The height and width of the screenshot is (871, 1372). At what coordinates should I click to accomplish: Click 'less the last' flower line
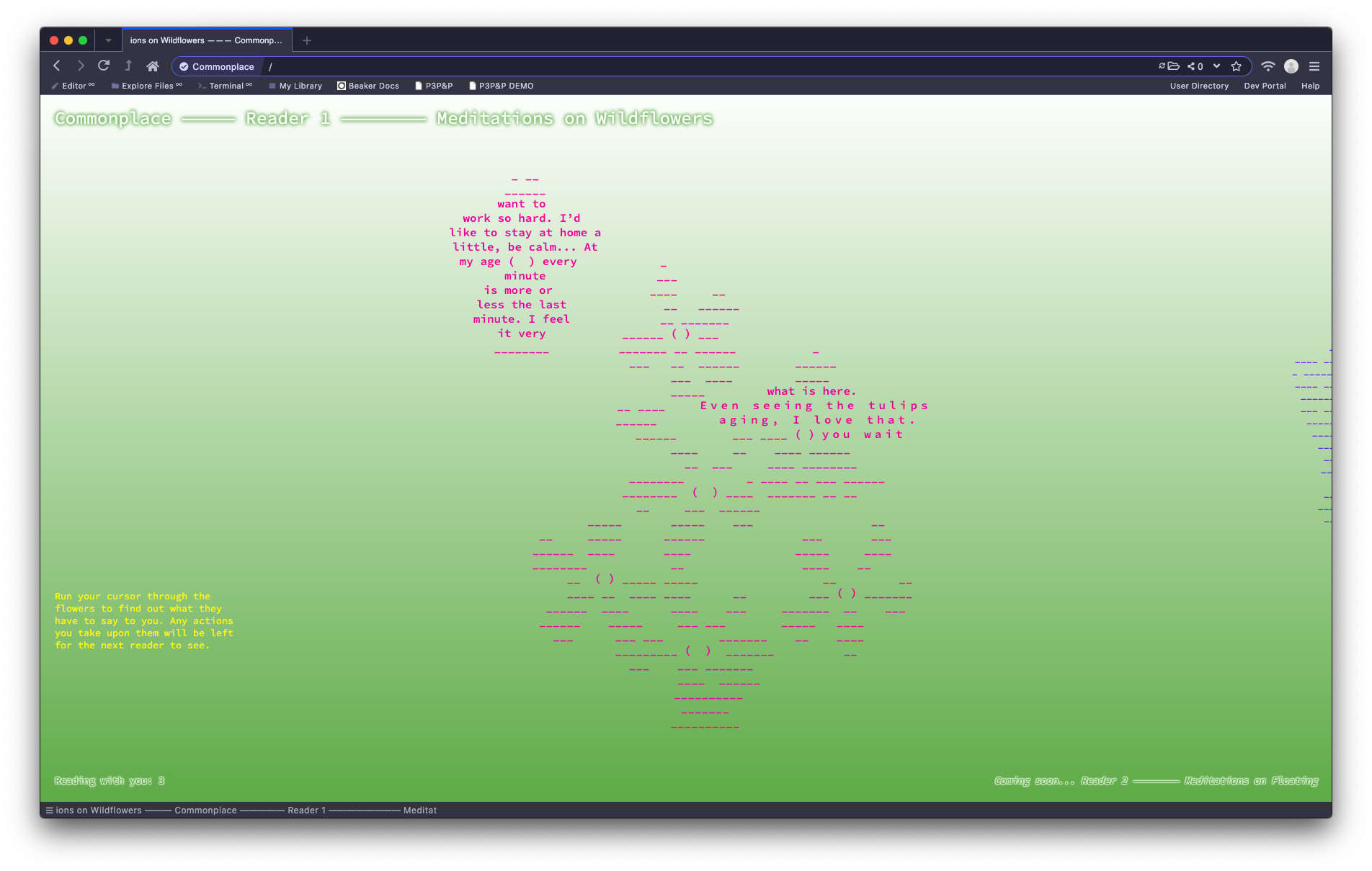click(522, 305)
